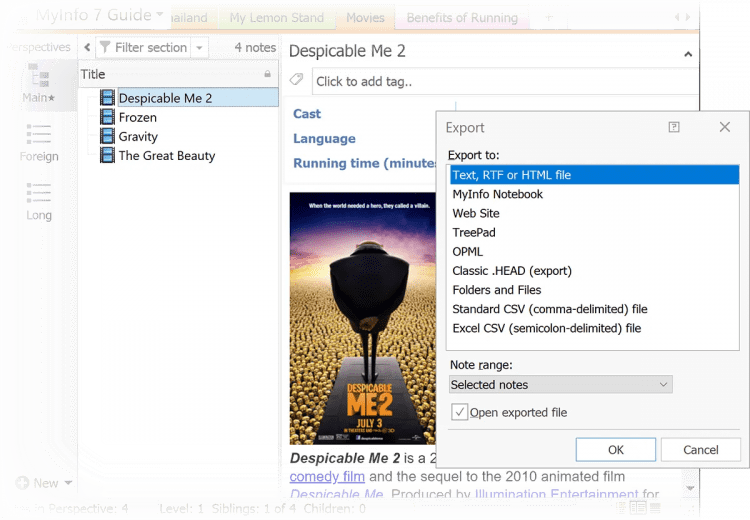Select the Main perspective icon
Screen dimensions: 750x520
[x=39, y=76]
